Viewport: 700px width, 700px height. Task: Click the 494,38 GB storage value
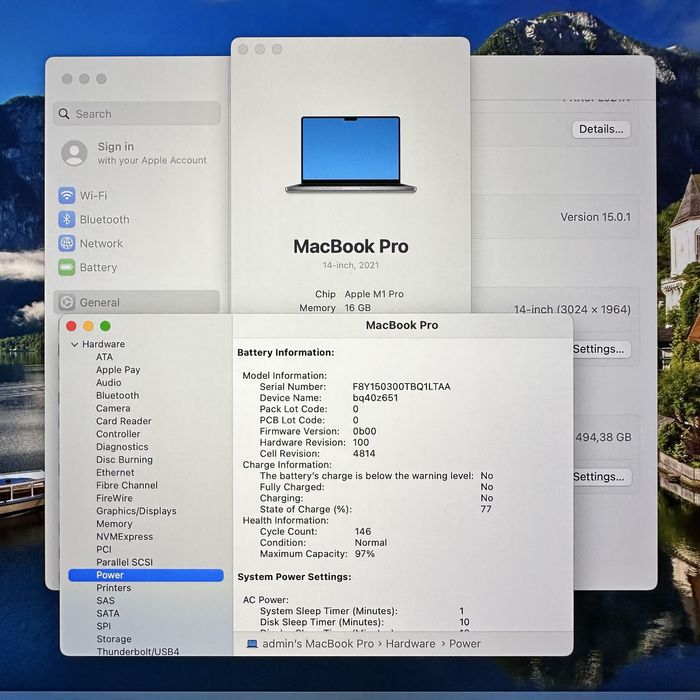[x=603, y=437]
